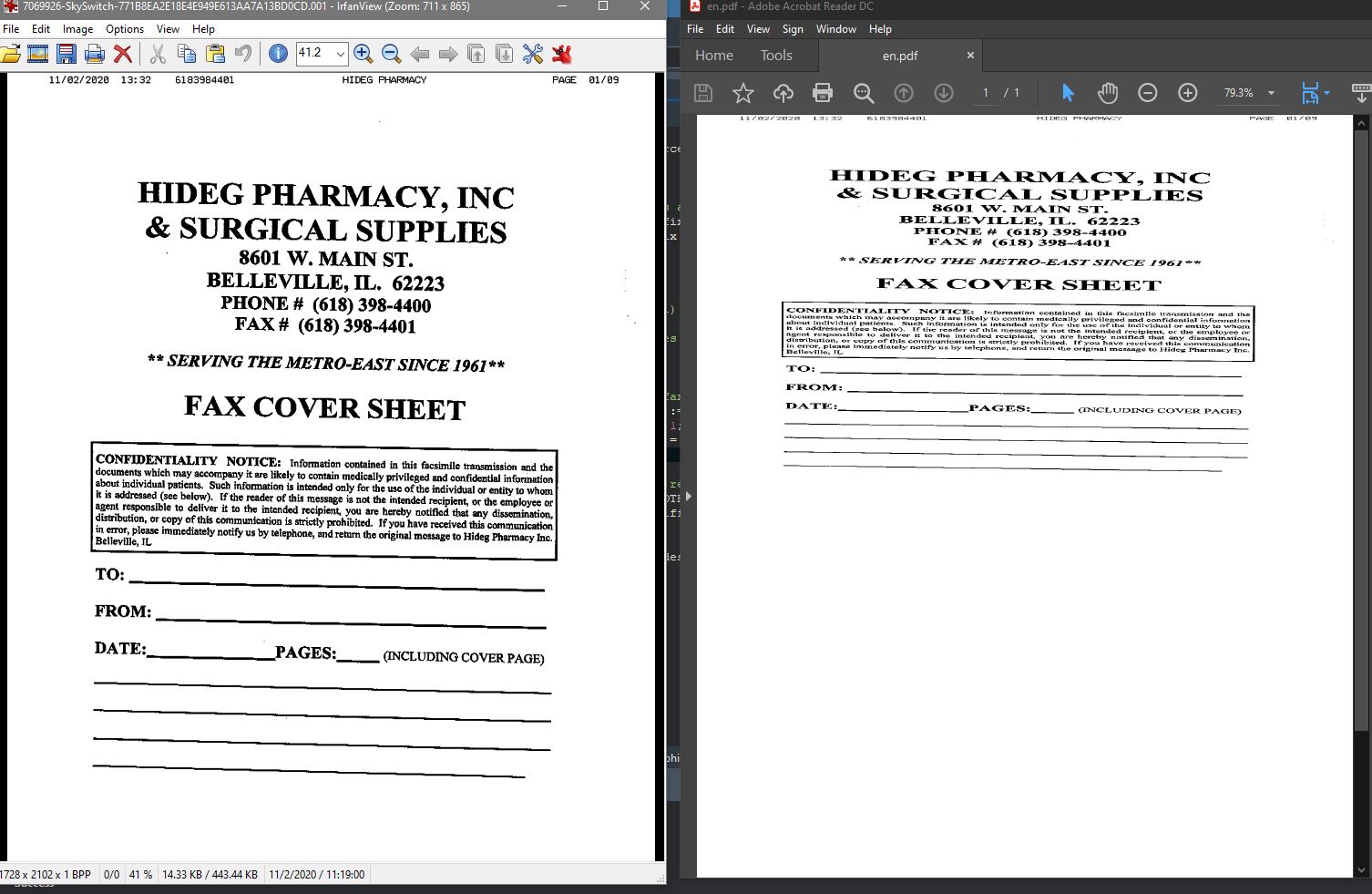
Task: Show previous page in Acrobat Reader
Action: [x=904, y=93]
